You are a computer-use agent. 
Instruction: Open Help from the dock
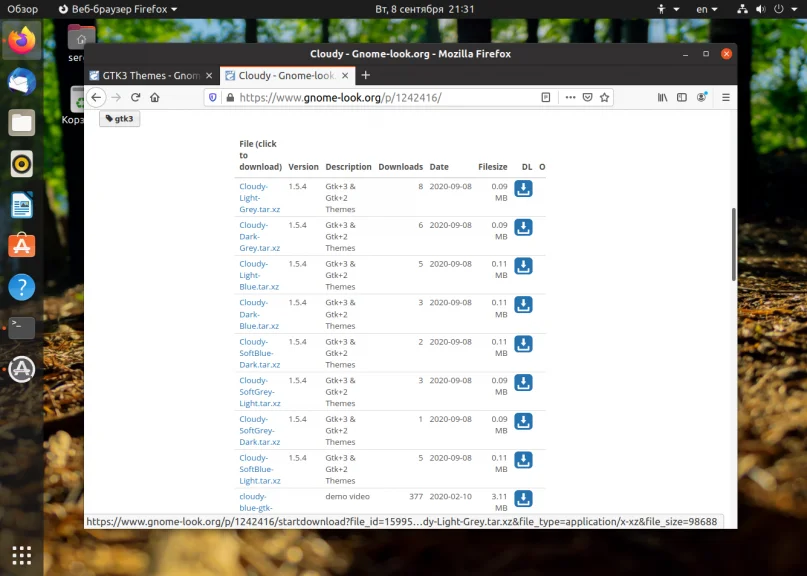(22, 287)
